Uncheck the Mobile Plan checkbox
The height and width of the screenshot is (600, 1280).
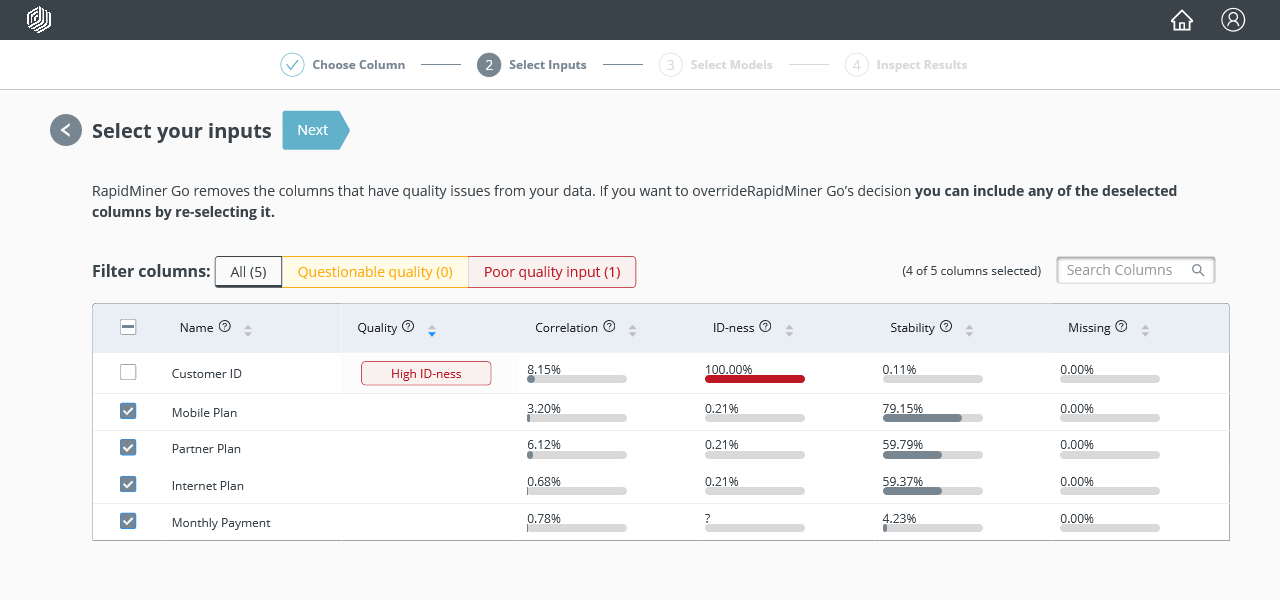[x=128, y=411]
